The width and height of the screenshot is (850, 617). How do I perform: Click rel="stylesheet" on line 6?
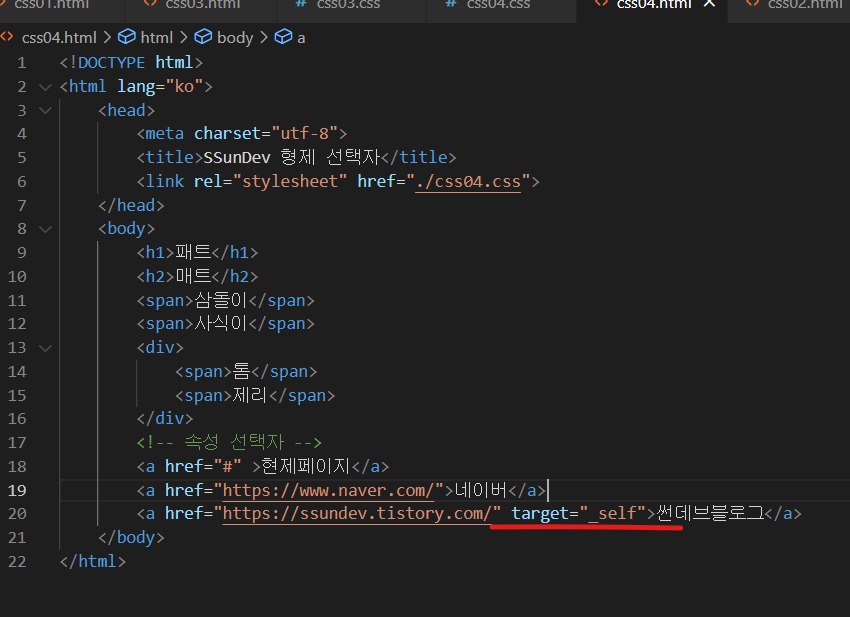270,182
